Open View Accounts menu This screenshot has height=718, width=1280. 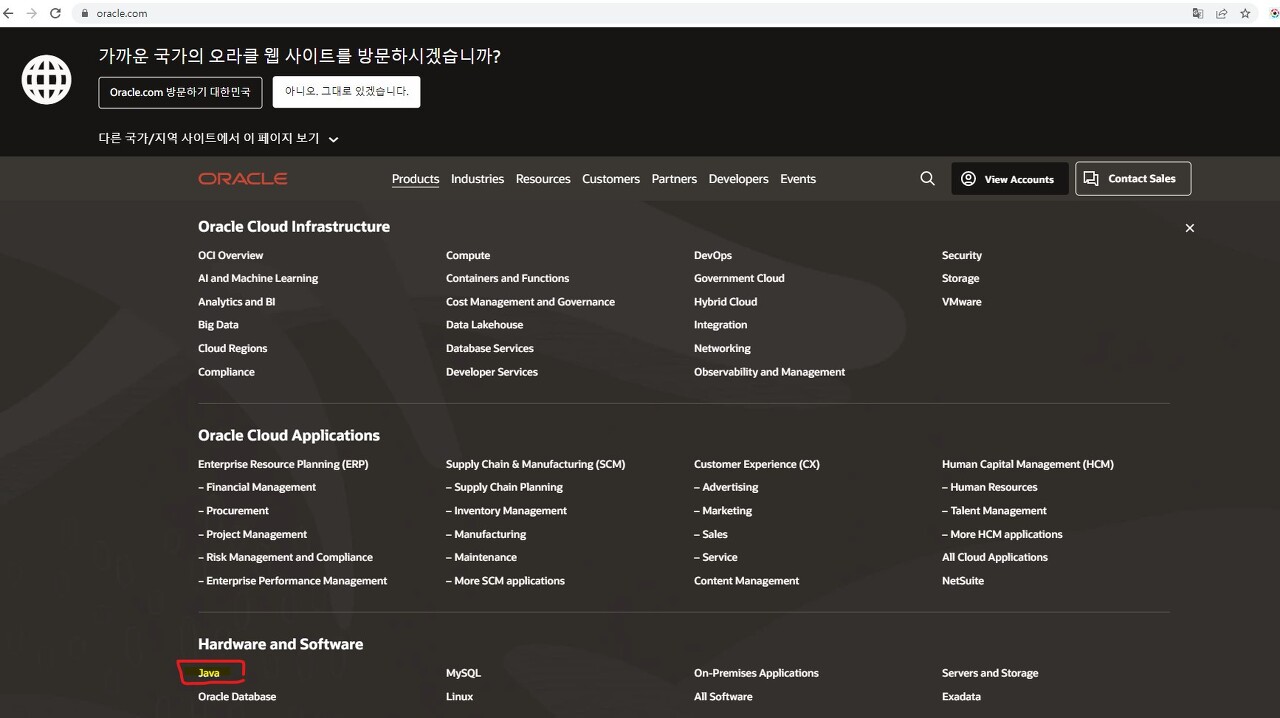[1009, 178]
